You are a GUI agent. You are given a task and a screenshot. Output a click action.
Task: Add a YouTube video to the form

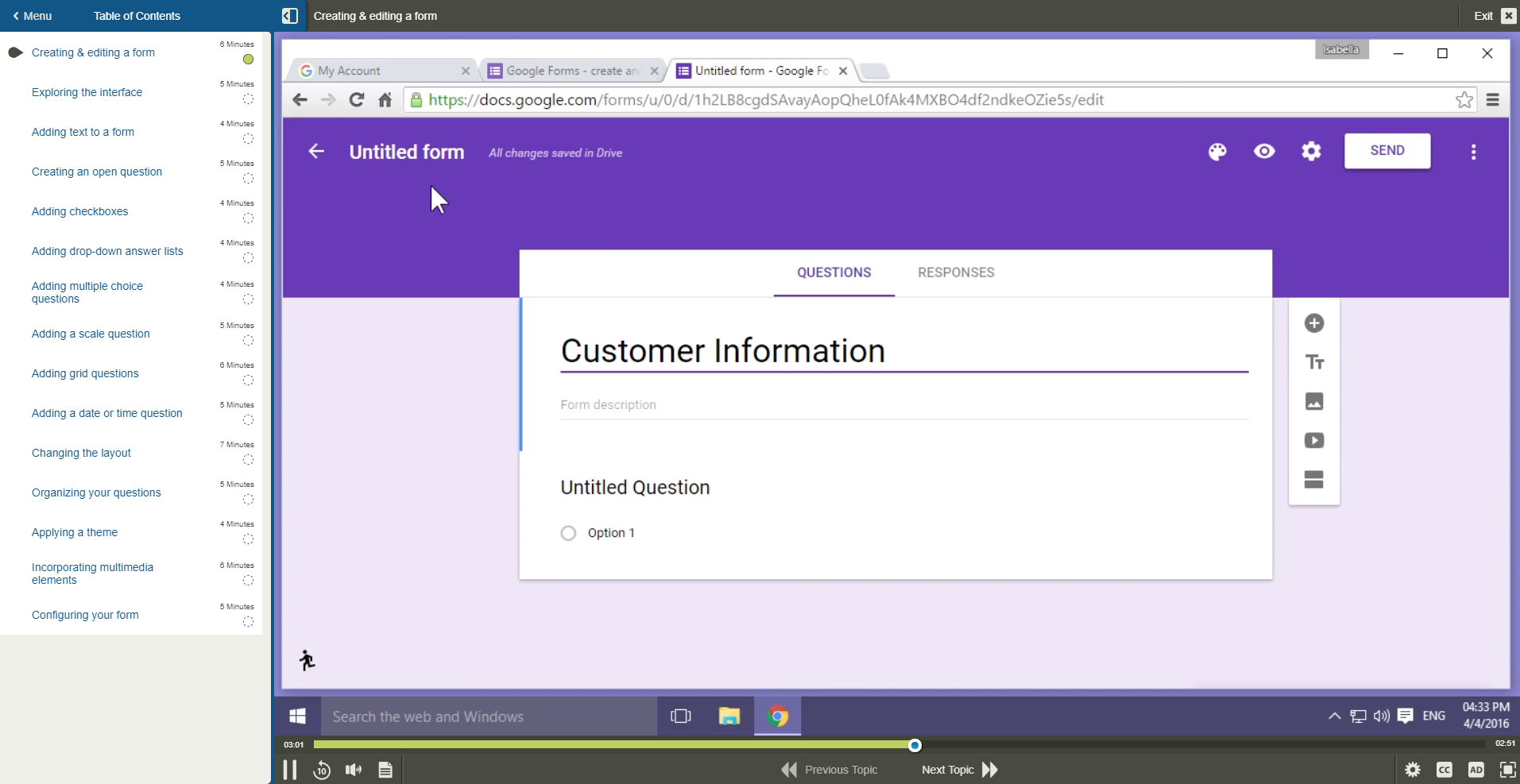(1314, 440)
